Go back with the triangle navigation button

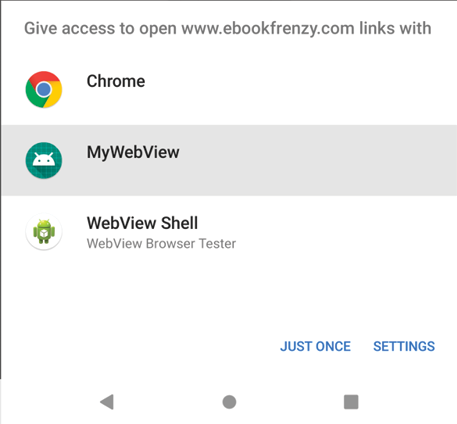107,402
